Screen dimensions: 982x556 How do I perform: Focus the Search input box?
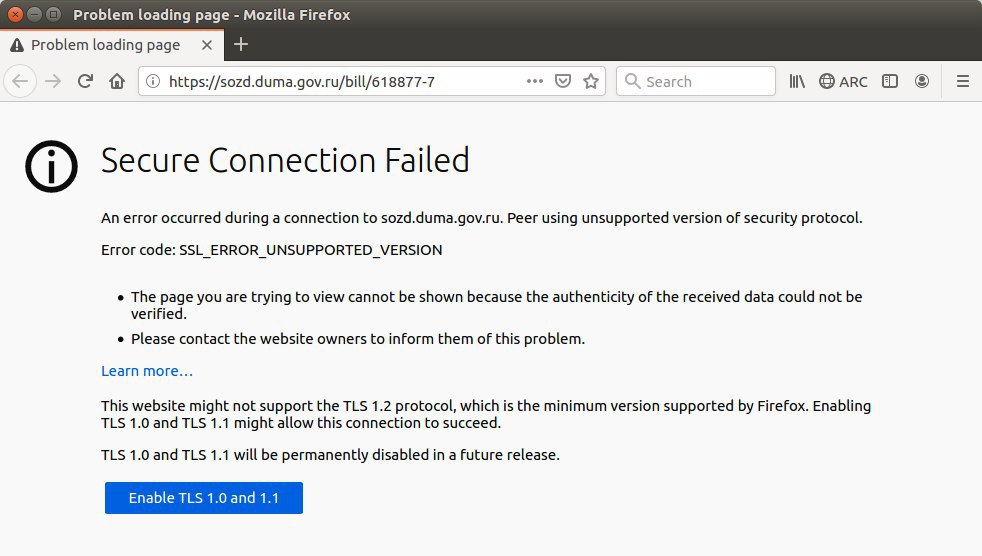coord(696,81)
